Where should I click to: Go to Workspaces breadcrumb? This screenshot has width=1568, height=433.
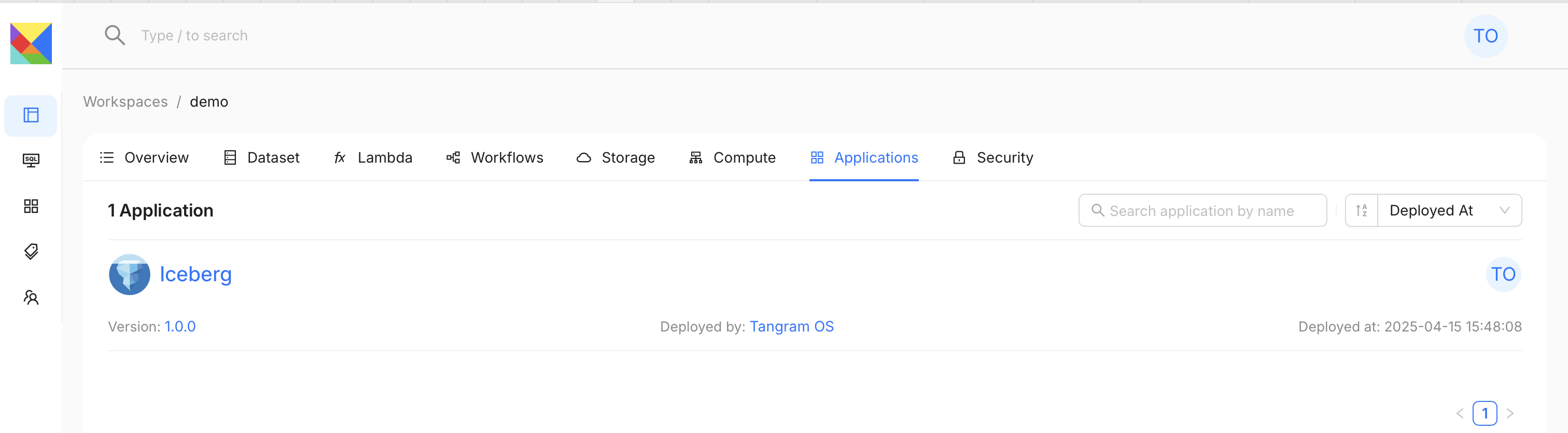click(125, 102)
